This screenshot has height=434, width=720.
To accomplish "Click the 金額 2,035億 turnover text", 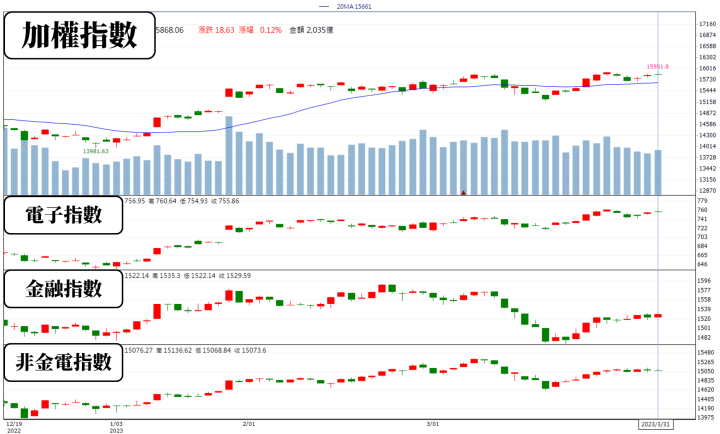I will [x=311, y=30].
